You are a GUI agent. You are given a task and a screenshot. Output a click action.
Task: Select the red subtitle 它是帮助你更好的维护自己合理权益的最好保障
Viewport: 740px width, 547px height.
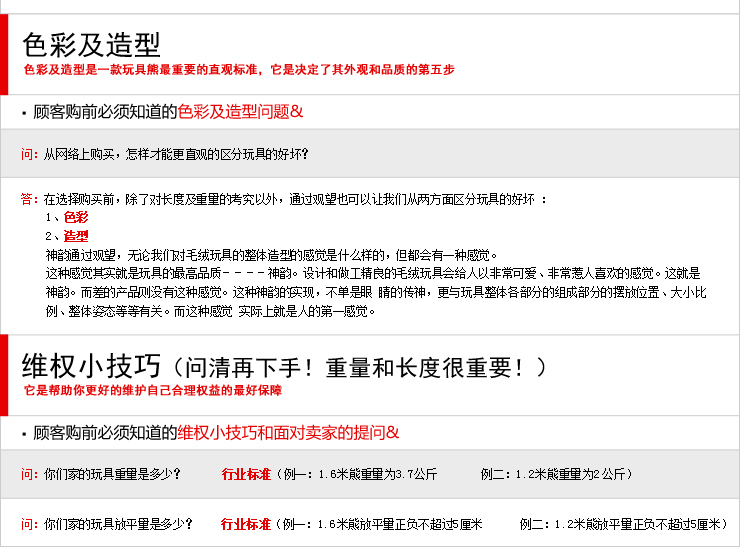(152, 390)
